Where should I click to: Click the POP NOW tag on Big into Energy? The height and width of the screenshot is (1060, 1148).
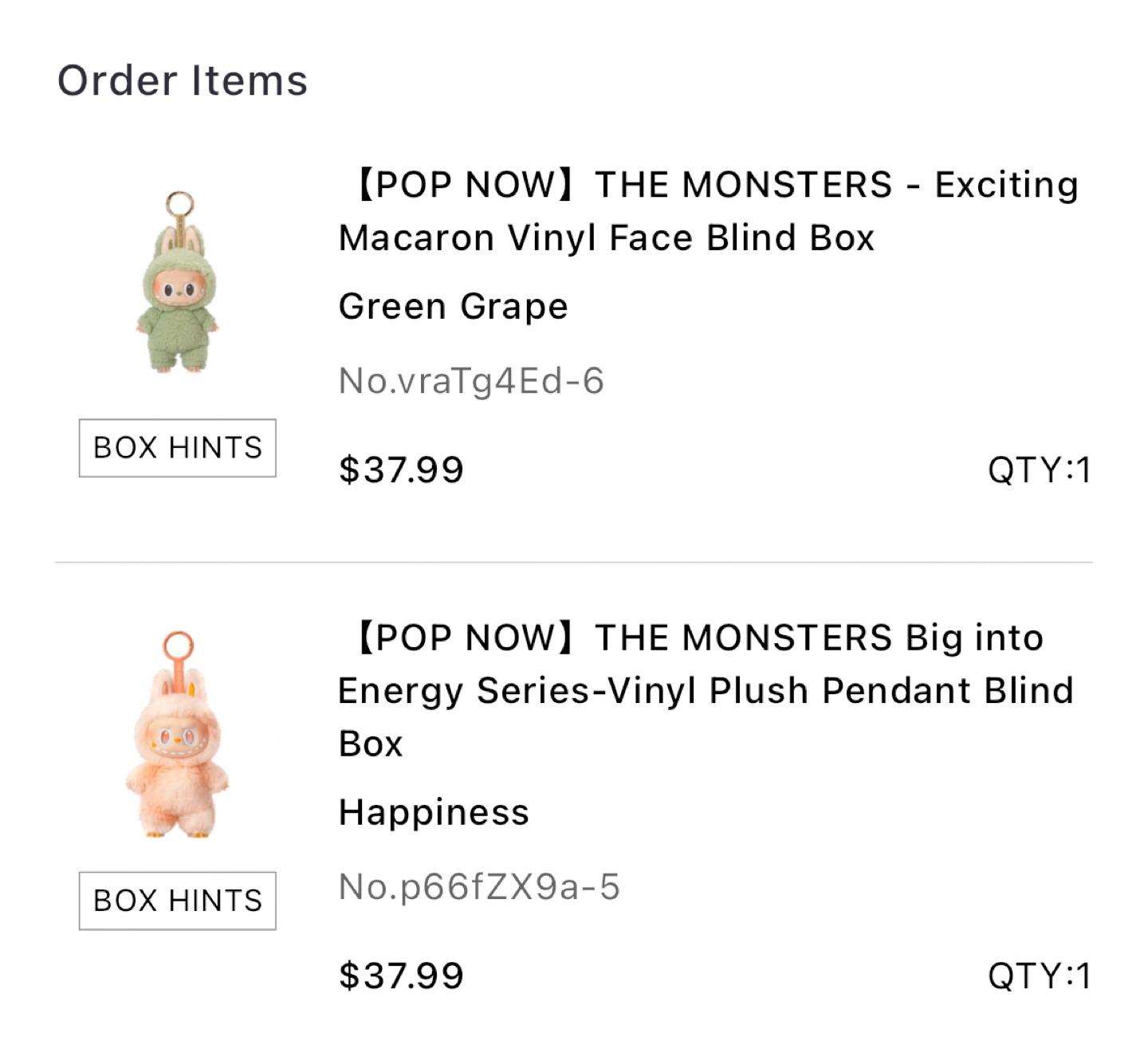pos(464,638)
